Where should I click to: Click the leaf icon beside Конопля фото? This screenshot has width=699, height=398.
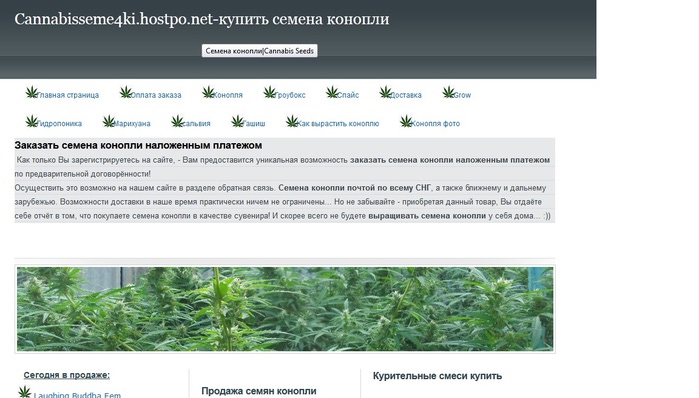406,121
